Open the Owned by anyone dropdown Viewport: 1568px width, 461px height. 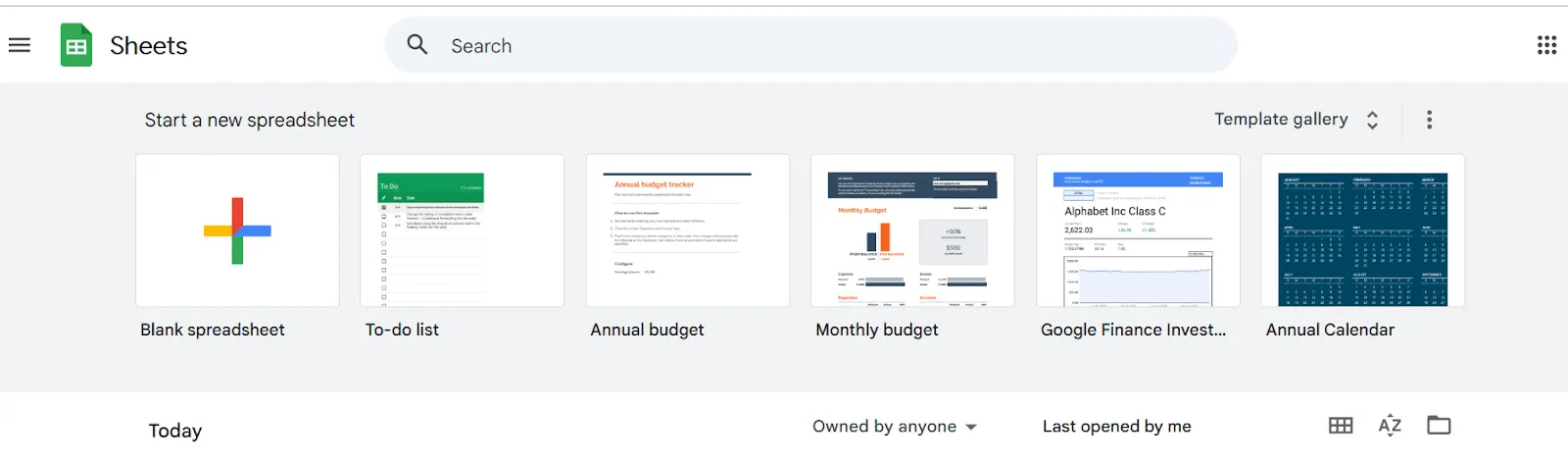(895, 427)
